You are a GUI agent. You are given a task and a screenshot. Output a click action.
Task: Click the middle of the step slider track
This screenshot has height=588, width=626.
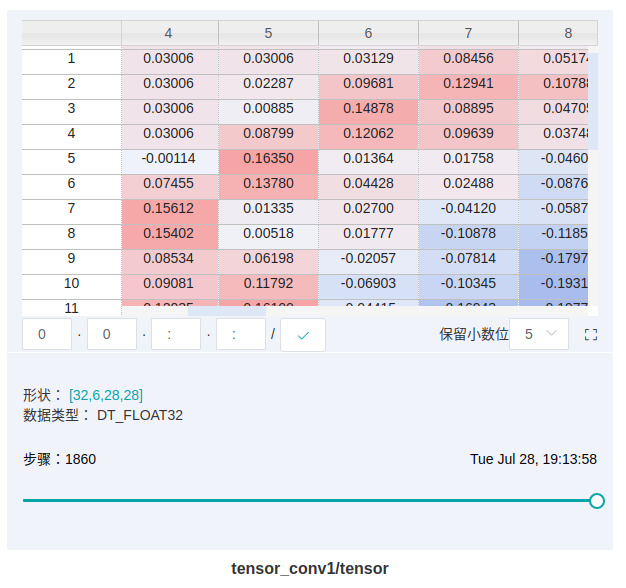coord(310,500)
